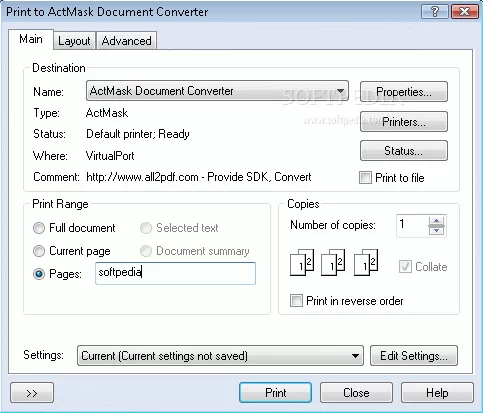Open the Advanced tab
Screen dimensions: 483x413
click(x=126, y=41)
